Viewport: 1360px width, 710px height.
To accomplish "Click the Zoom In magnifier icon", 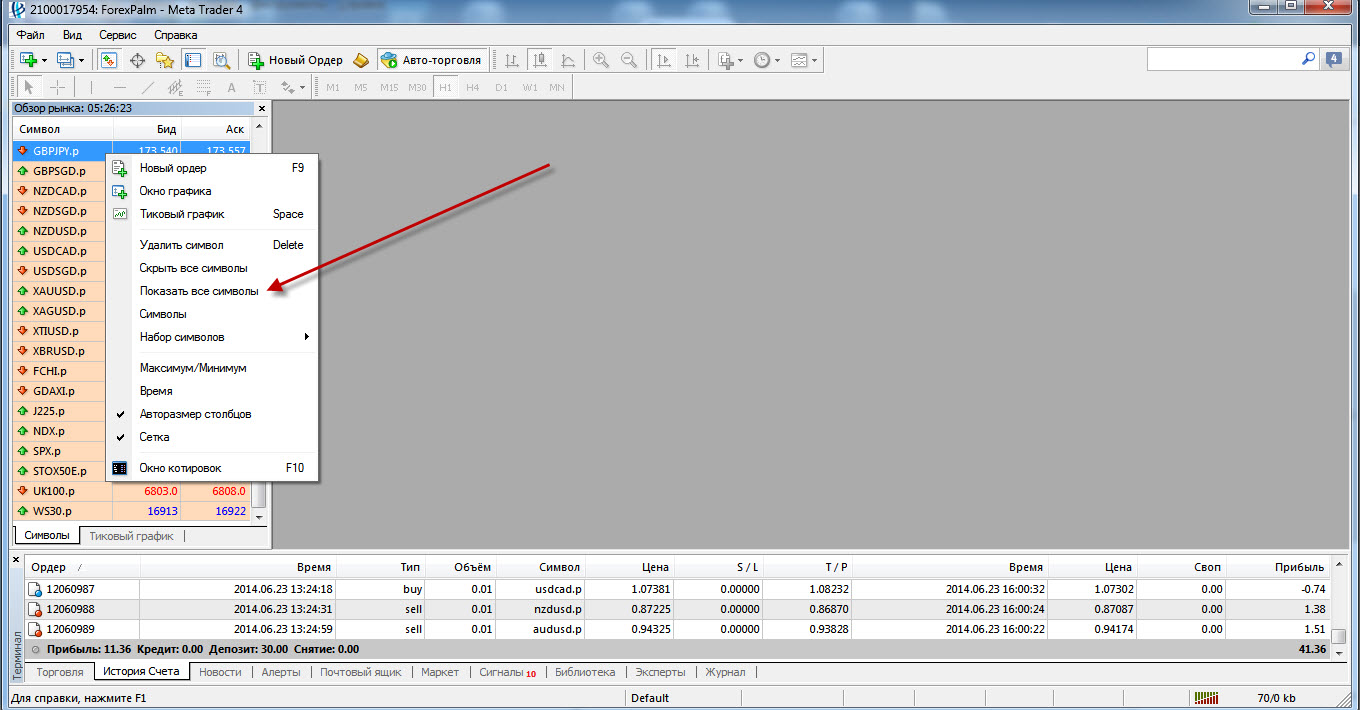I will tap(601, 60).
